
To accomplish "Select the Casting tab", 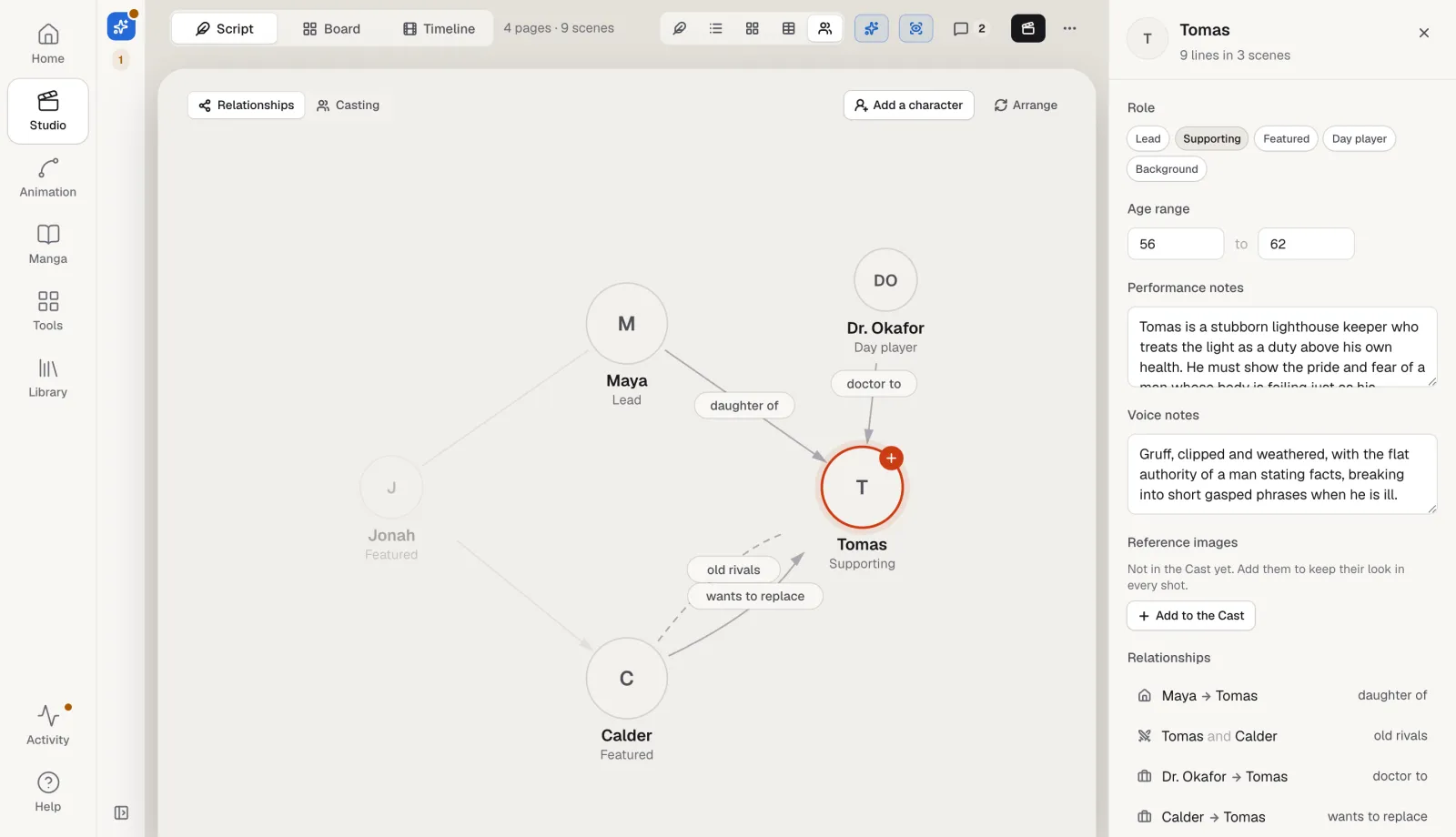I will (348, 105).
